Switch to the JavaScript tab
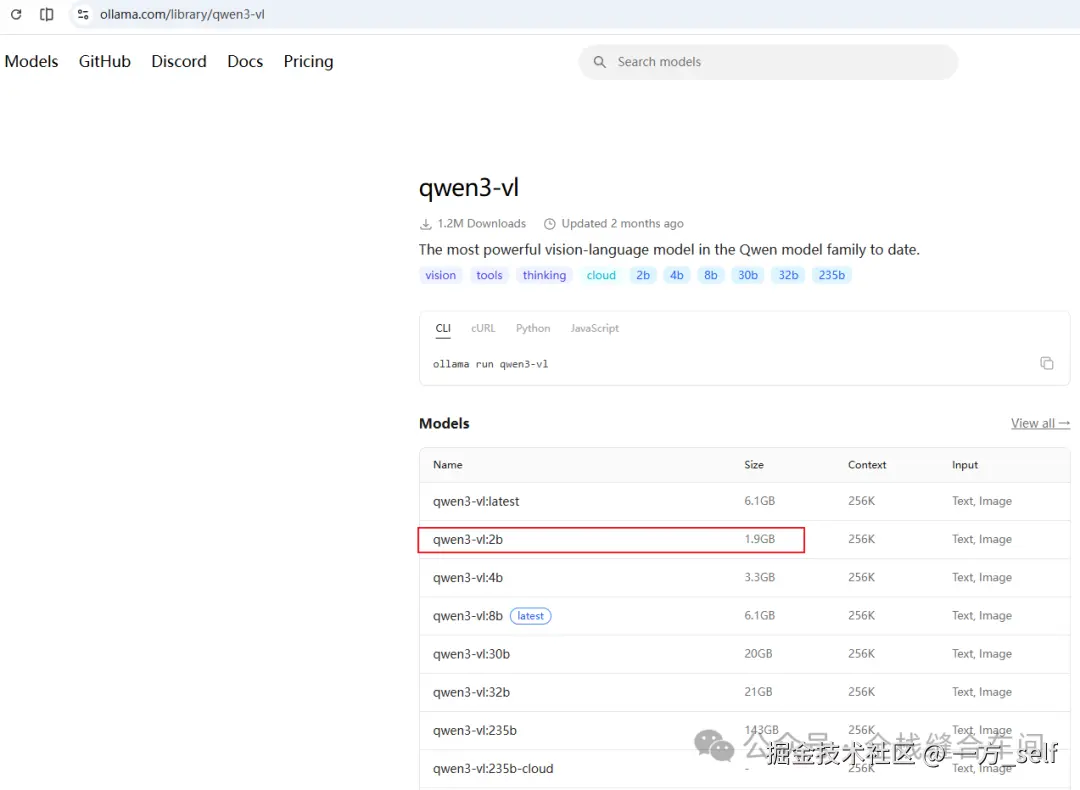 click(594, 329)
